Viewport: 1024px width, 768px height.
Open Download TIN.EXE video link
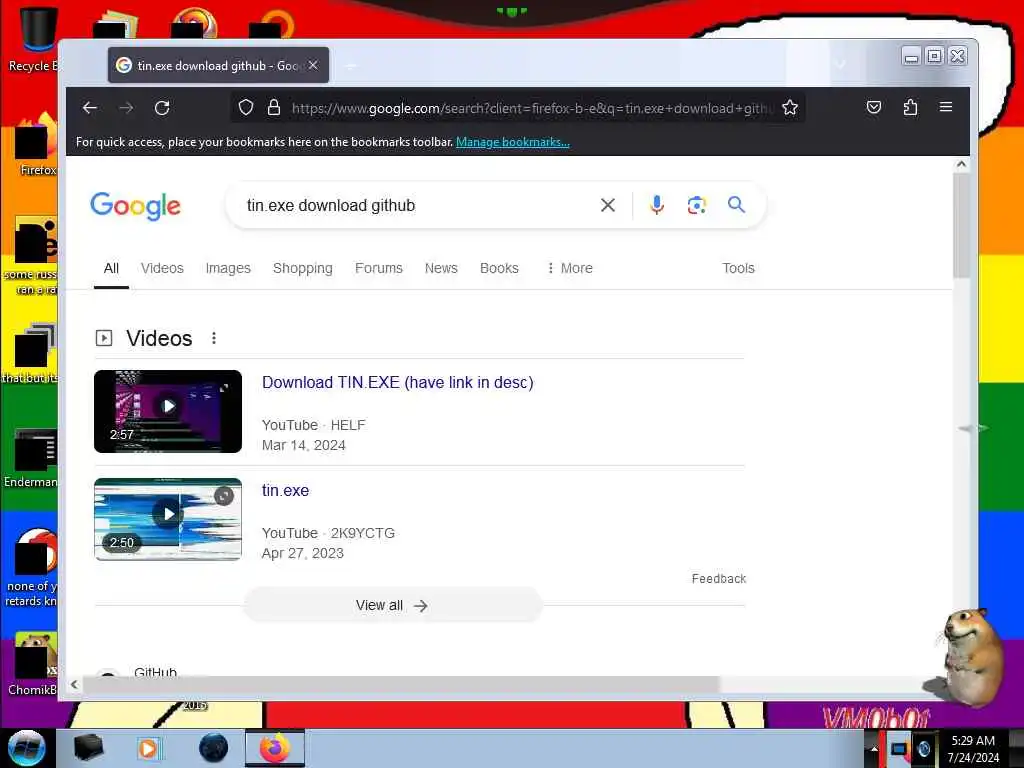[398, 382]
